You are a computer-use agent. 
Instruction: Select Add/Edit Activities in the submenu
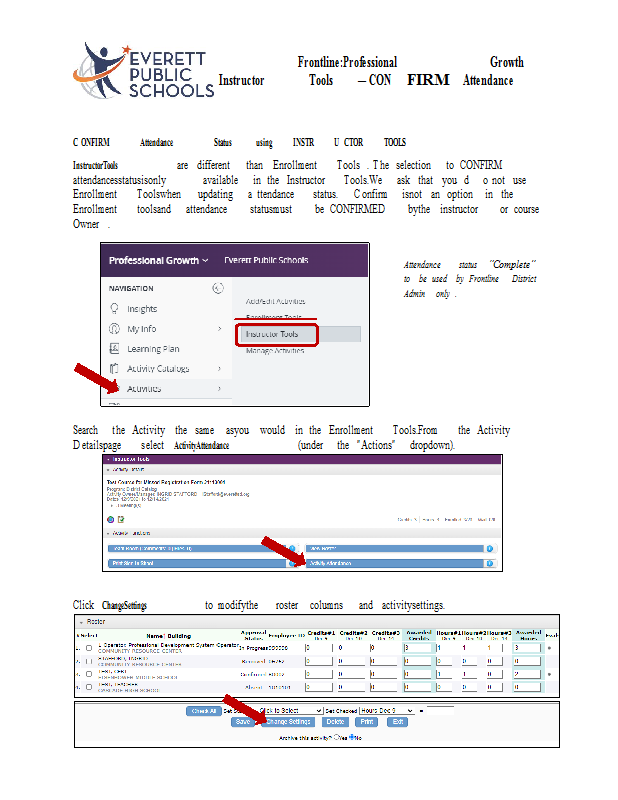click(x=276, y=302)
